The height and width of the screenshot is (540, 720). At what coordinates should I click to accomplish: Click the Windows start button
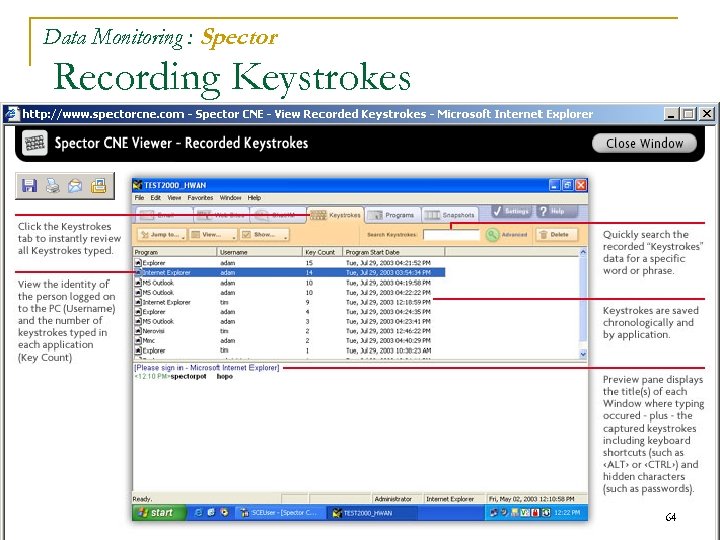point(158,512)
